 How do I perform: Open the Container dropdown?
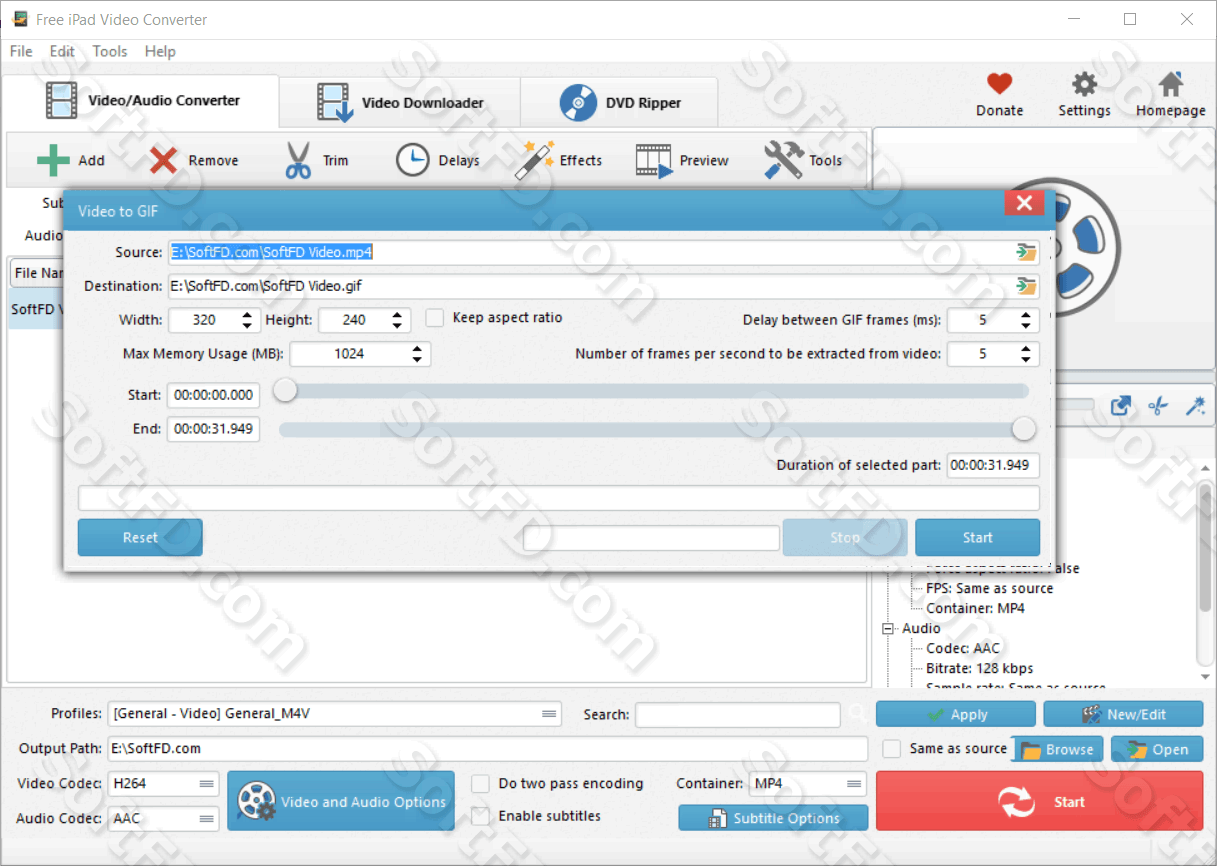pyautogui.click(x=807, y=784)
